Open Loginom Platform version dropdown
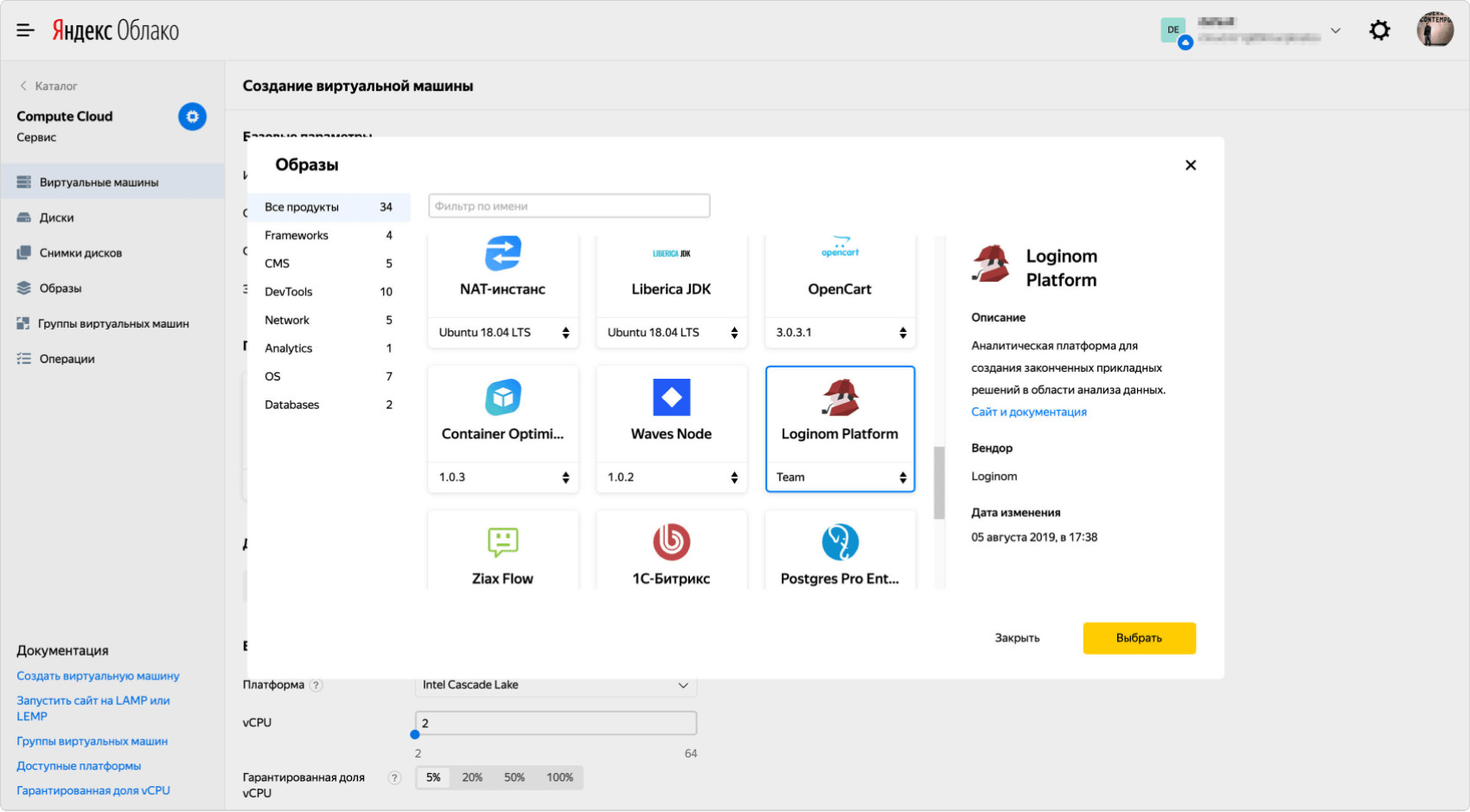1470x812 pixels. click(x=840, y=477)
